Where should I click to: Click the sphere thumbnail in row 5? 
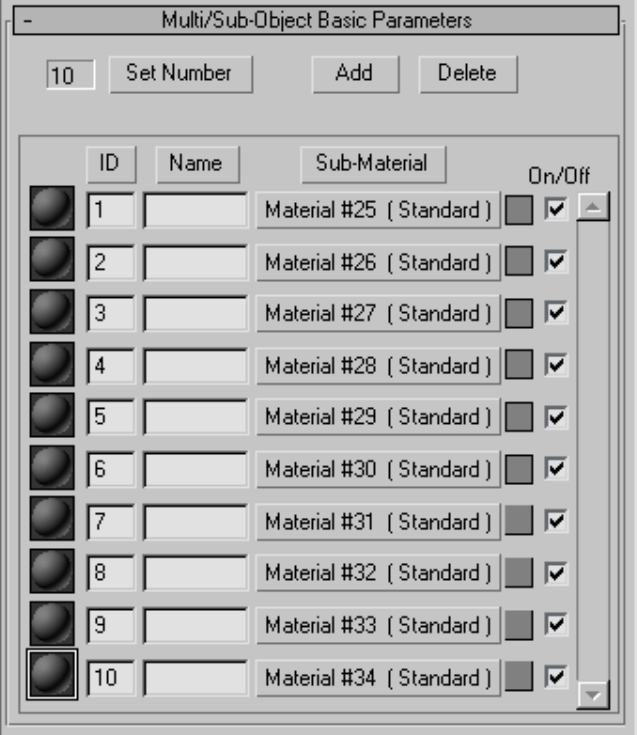click(52, 416)
